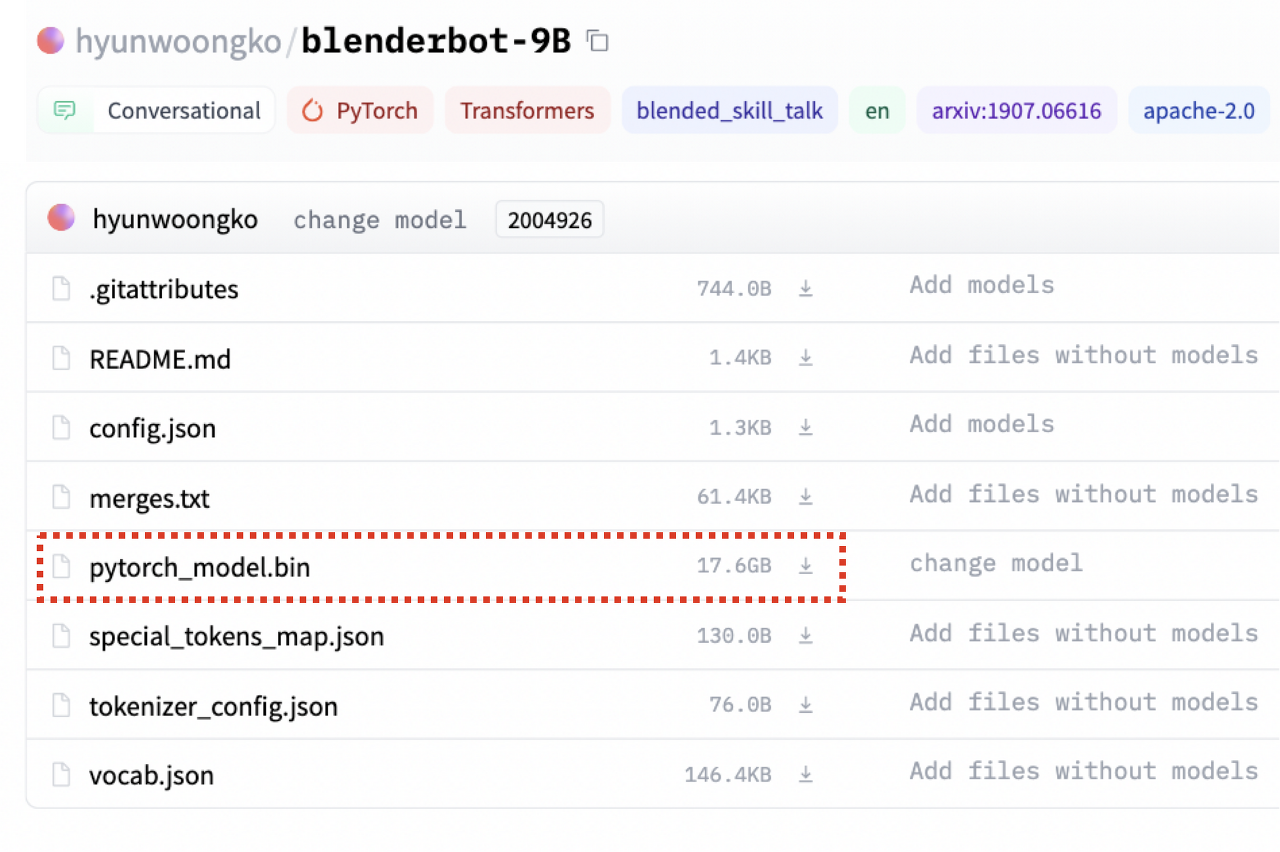
Task: Open hyunwoongko profile in commit row
Action: [x=175, y=219]
